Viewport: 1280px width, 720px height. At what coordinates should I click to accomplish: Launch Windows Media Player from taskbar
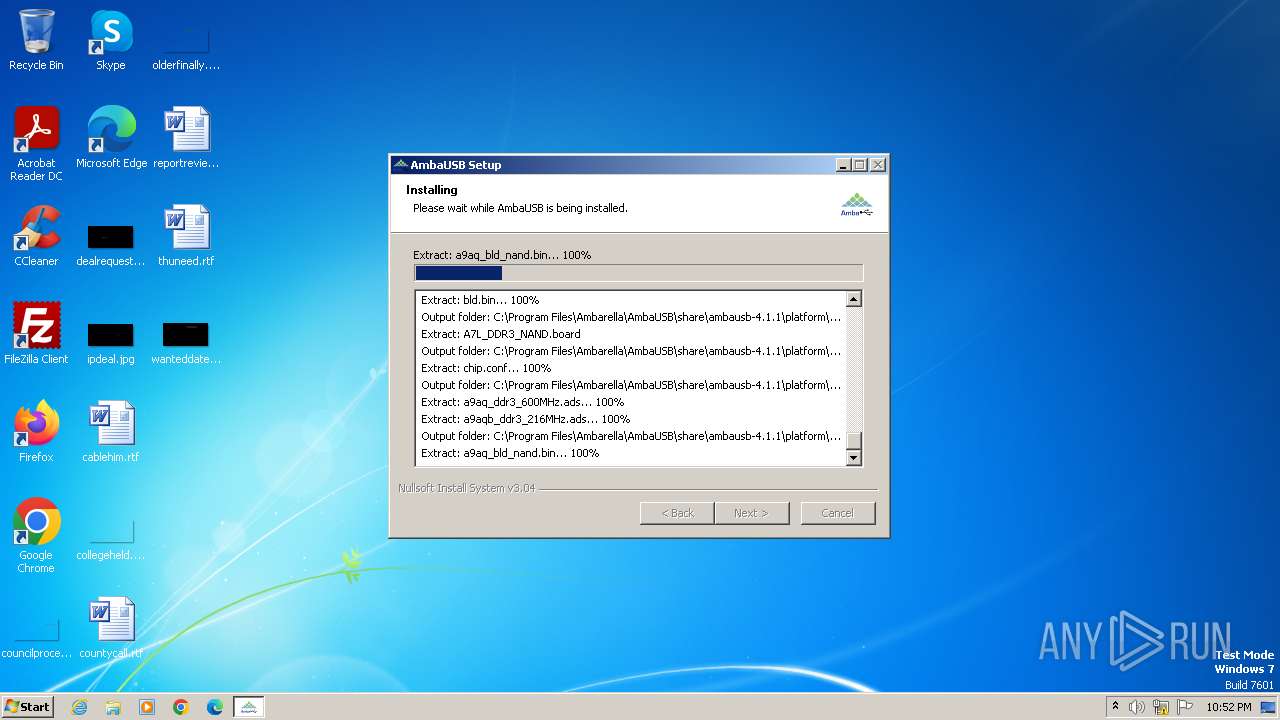(147, 707)
